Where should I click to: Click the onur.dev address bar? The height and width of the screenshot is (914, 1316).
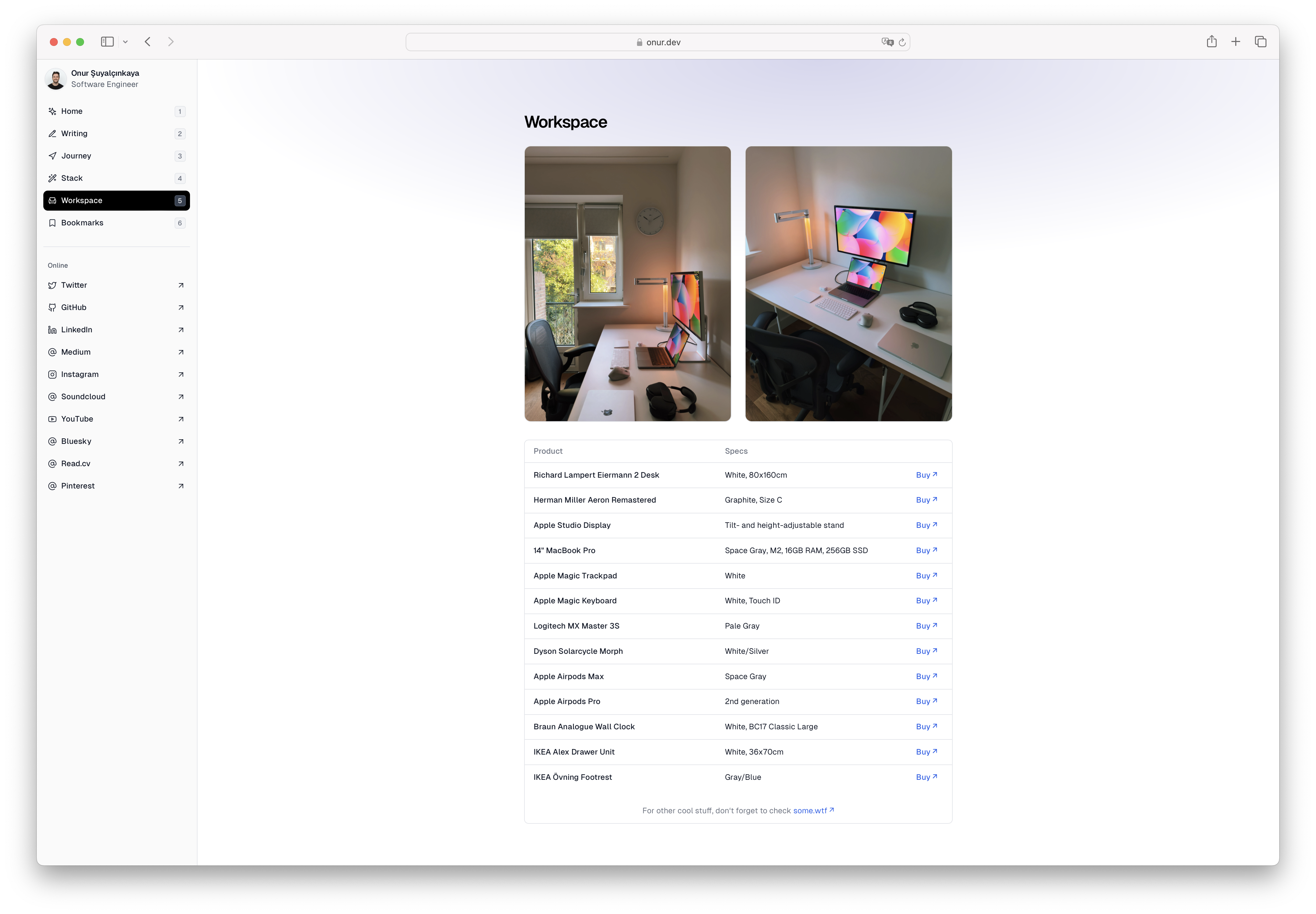point(658,42)
